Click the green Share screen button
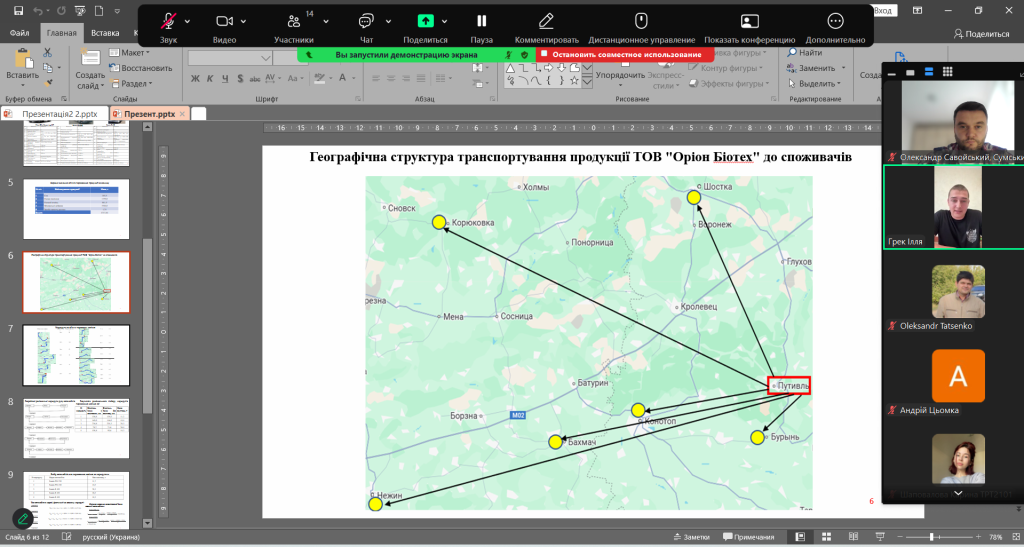This screenshot has width=1024, height=547. click(426, 21)
